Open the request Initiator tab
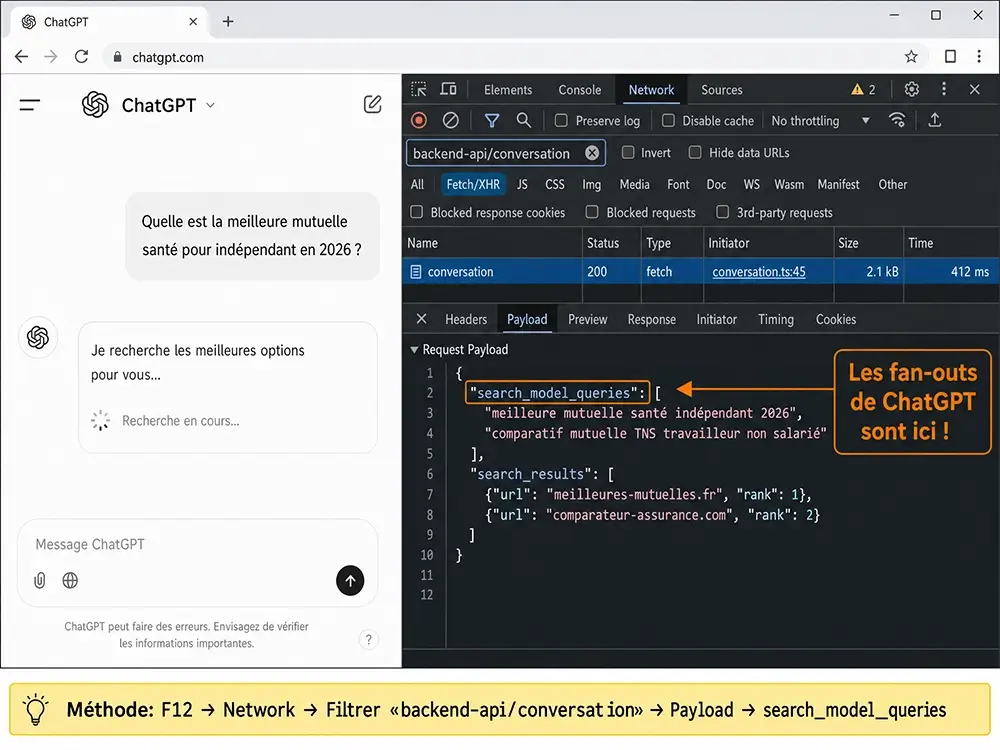Image resolution: width=1000 pixels, height=750 pixels. [x=716, y=319]
